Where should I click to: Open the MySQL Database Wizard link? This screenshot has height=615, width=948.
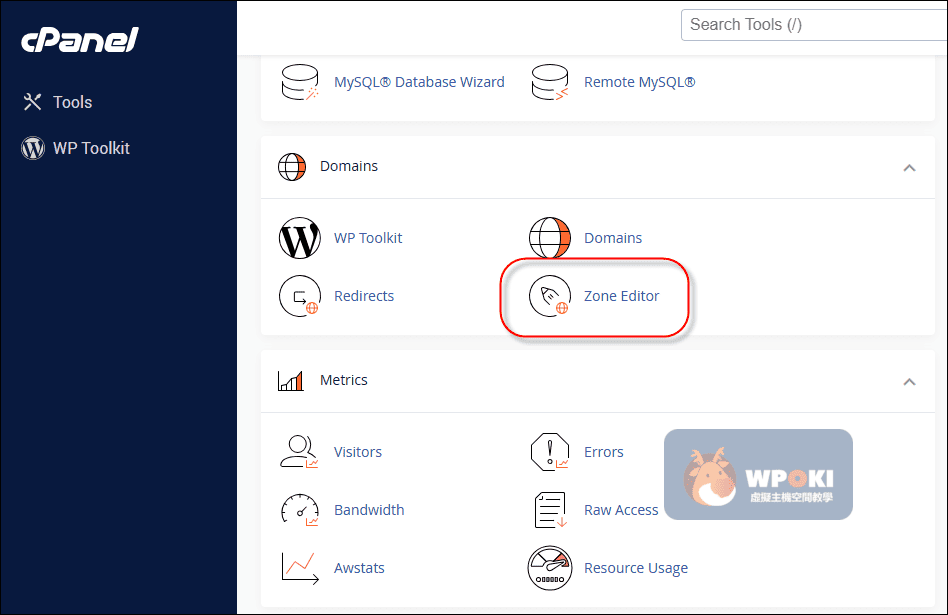(419, 82)
